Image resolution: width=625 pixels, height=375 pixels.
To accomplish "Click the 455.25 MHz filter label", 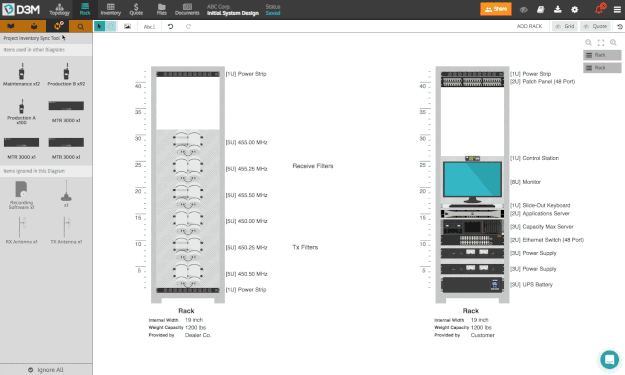I will [x=246, y=169].
